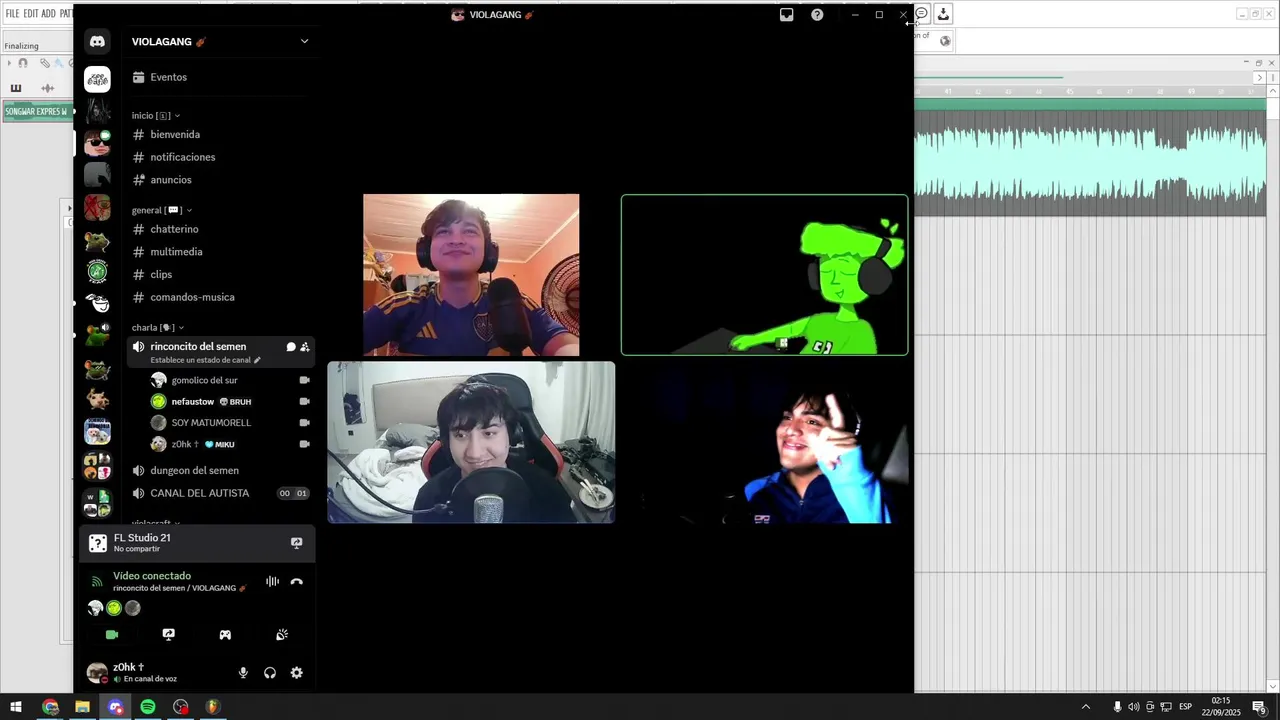Click the system tray microphone icon

click(x=1118, y=707)
